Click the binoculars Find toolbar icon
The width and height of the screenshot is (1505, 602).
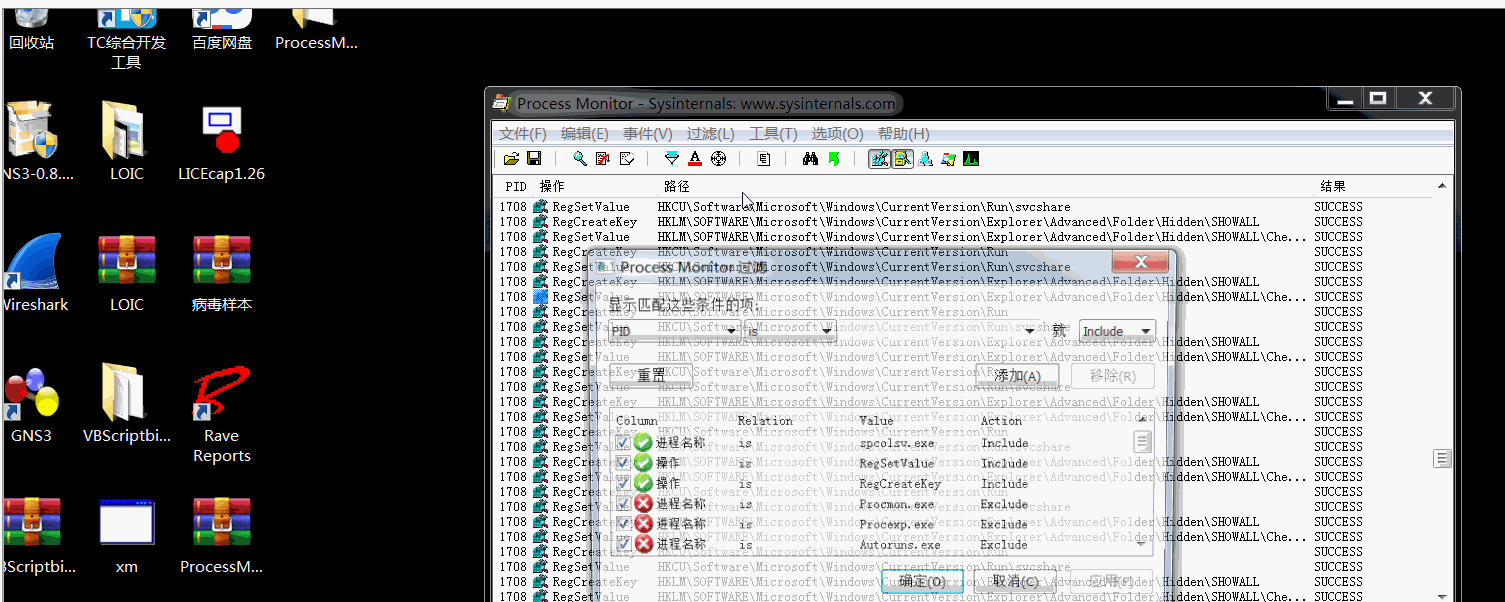click(x=811, y=158)
